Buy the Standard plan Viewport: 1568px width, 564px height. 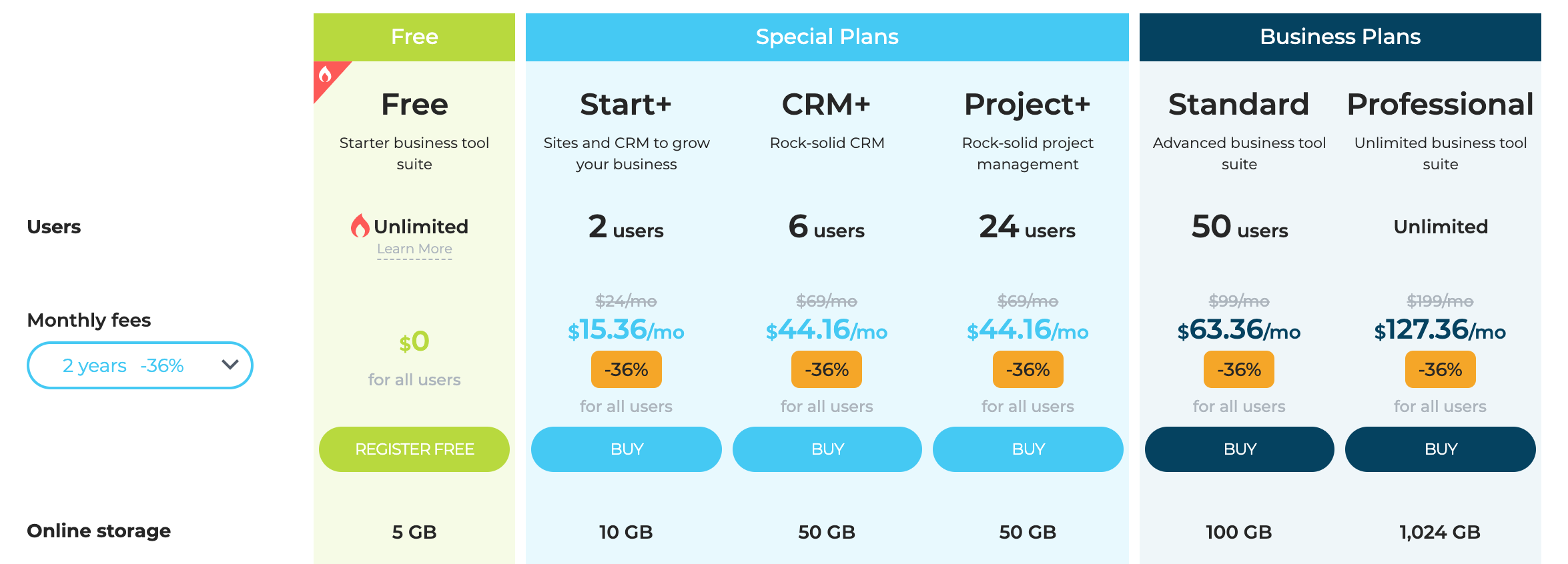(1240, 449)
